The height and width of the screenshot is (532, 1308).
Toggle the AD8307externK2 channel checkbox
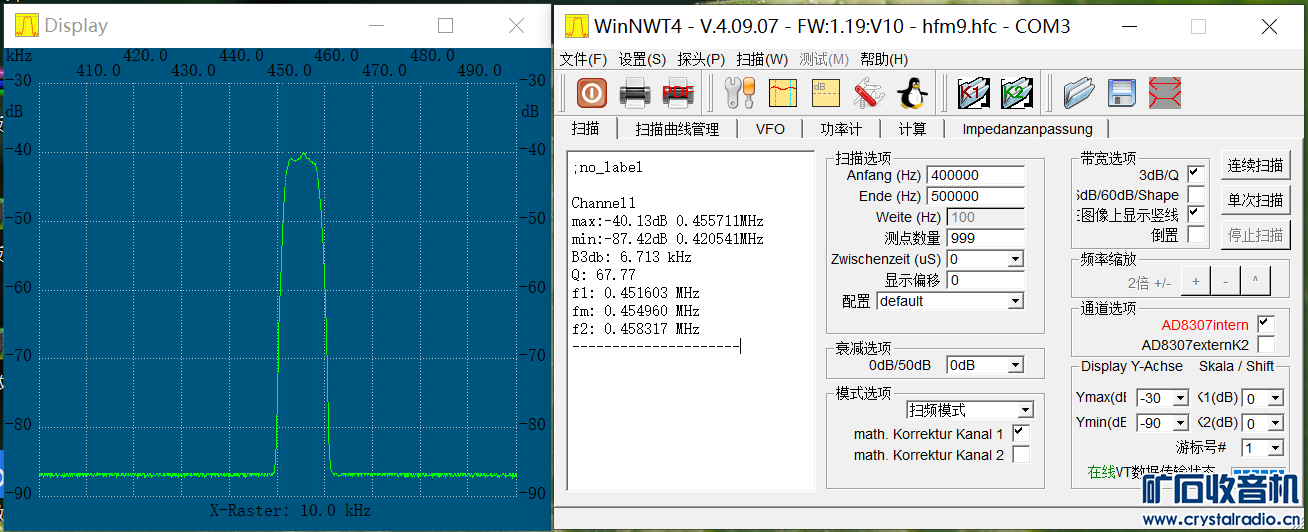(1265, 344)
